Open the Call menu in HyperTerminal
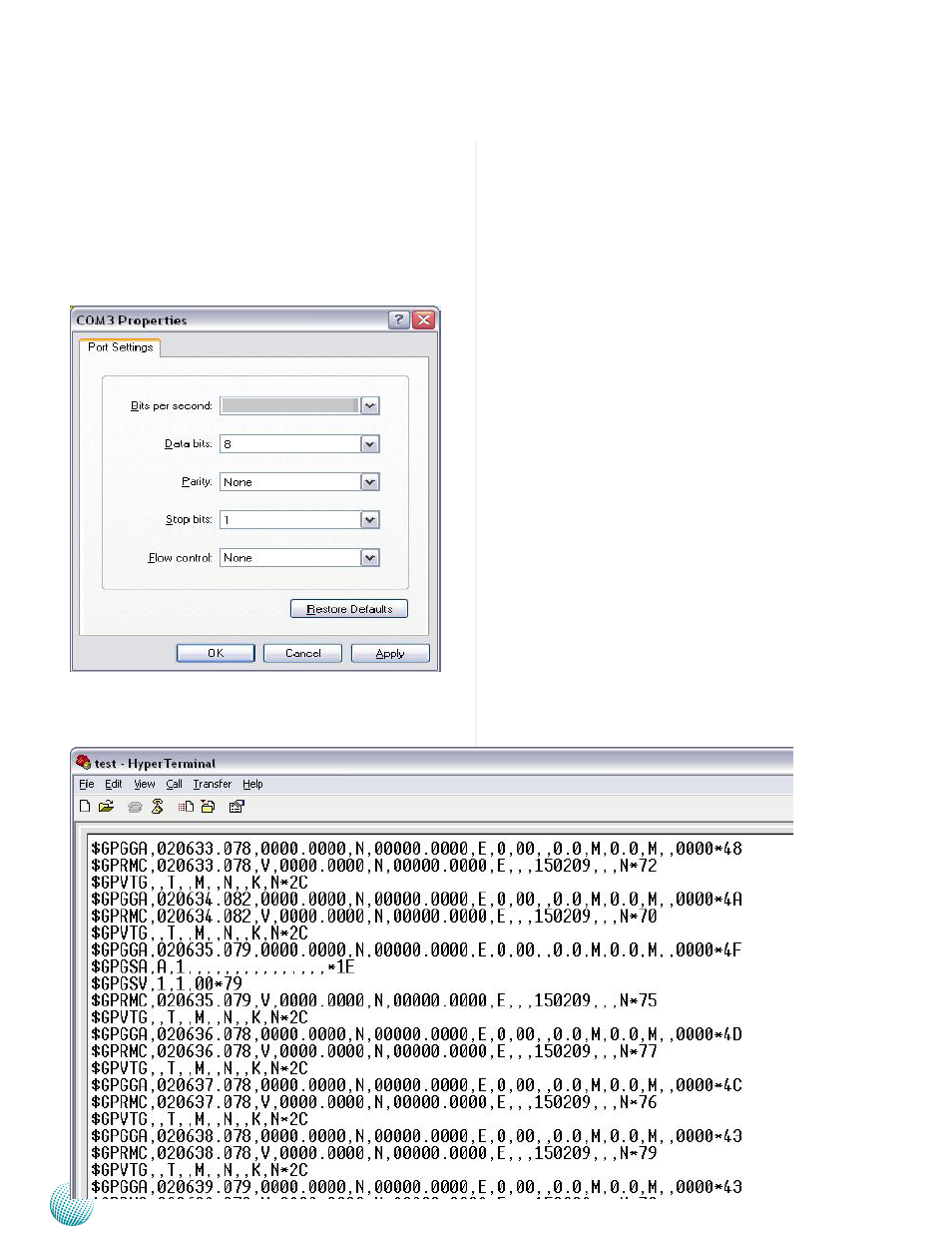The width and height of the screenshot is (952, 1233). [x=175, y=784]
